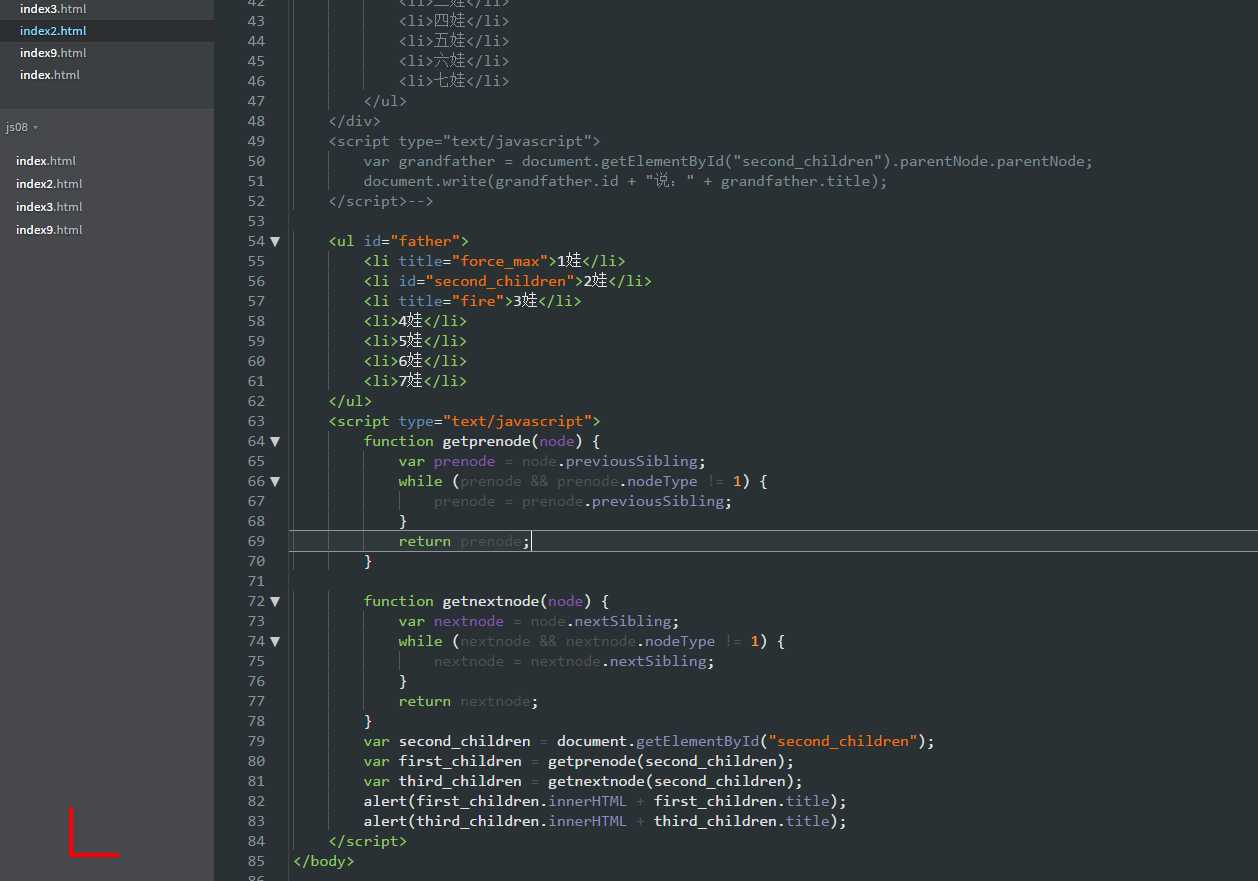Open index9.html under the js08 project tree
Viewport: 1258px width, 881px height.
(49, 230)
